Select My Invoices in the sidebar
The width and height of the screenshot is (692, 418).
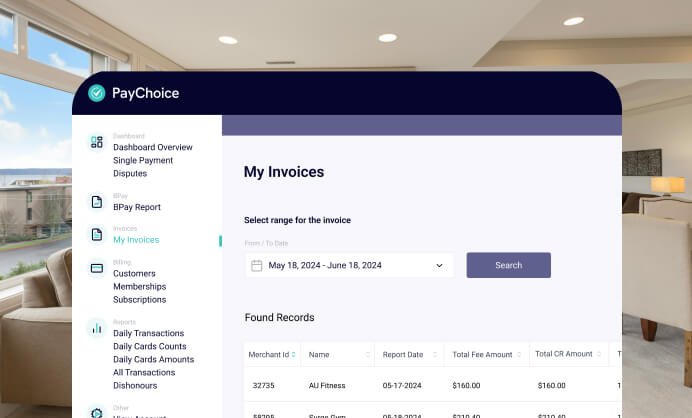click(x=136, y=240)
